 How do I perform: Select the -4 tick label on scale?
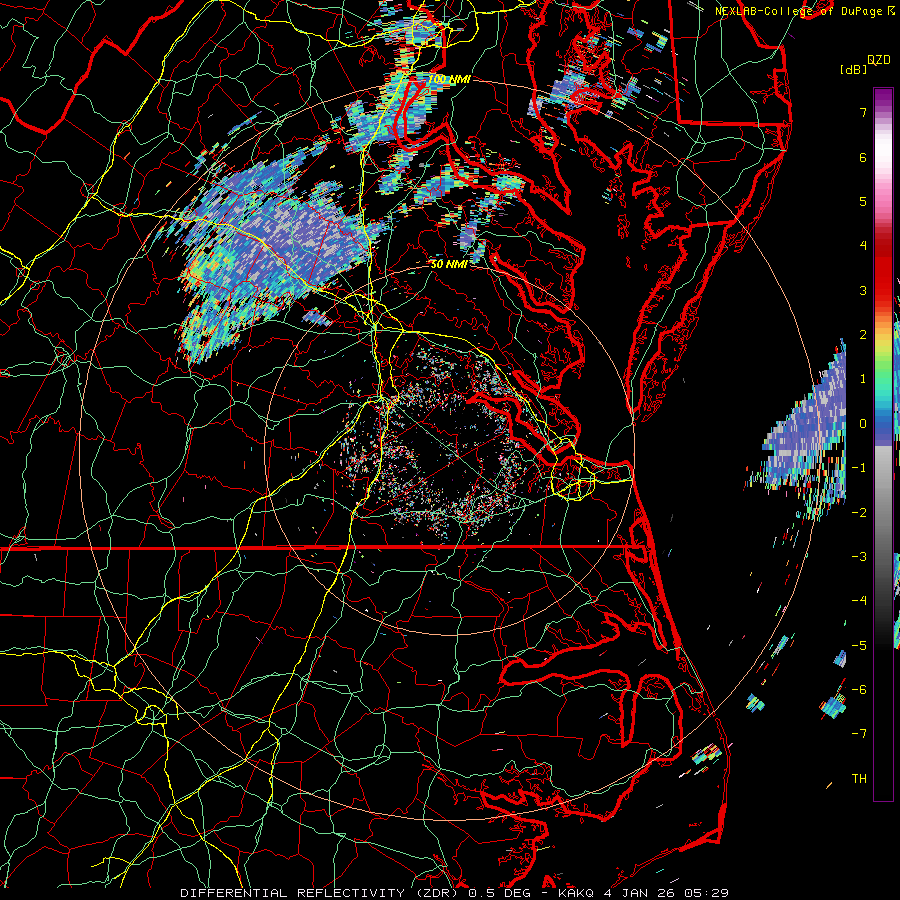pos(859,600)
